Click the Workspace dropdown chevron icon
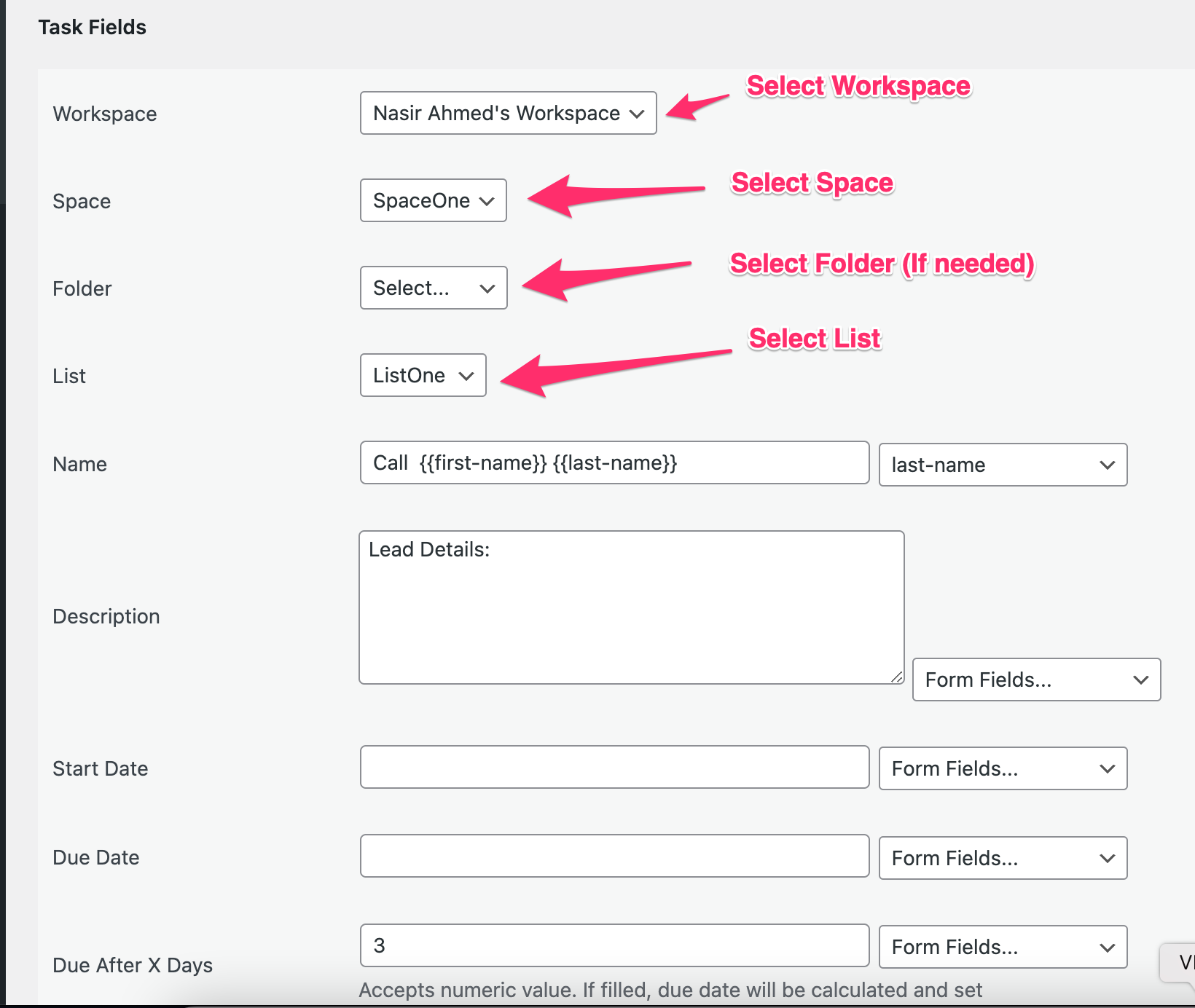1195x1008 pixels. tap(637, 113)
